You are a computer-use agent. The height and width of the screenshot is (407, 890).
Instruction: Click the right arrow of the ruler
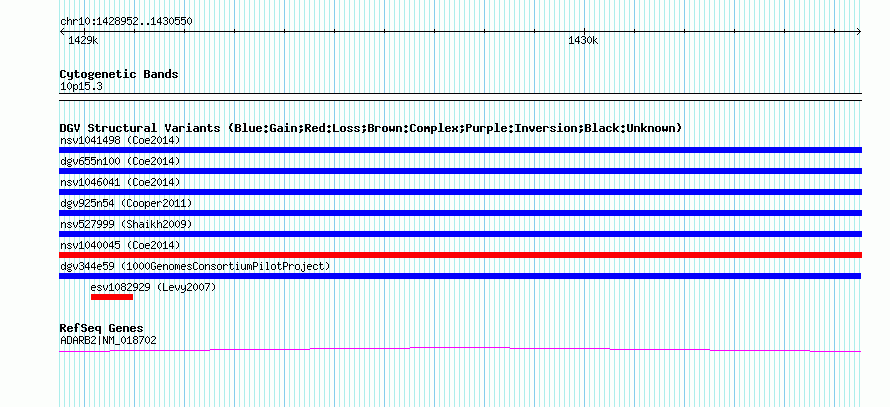click(858, 32)
